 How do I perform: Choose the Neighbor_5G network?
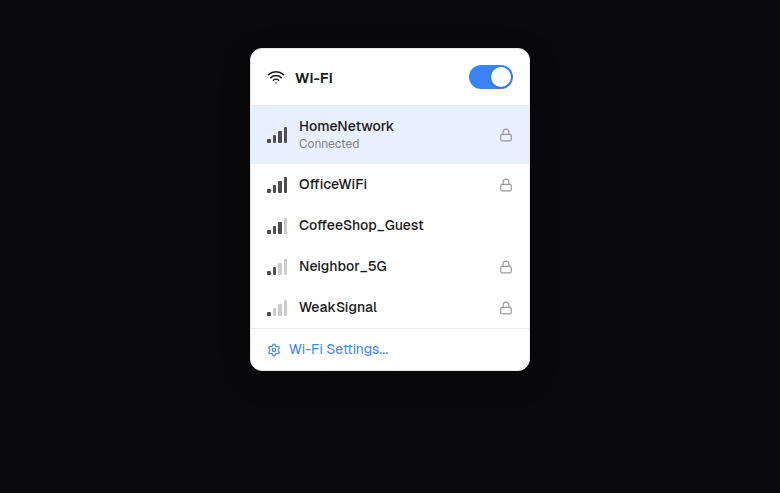click(390, 267)
